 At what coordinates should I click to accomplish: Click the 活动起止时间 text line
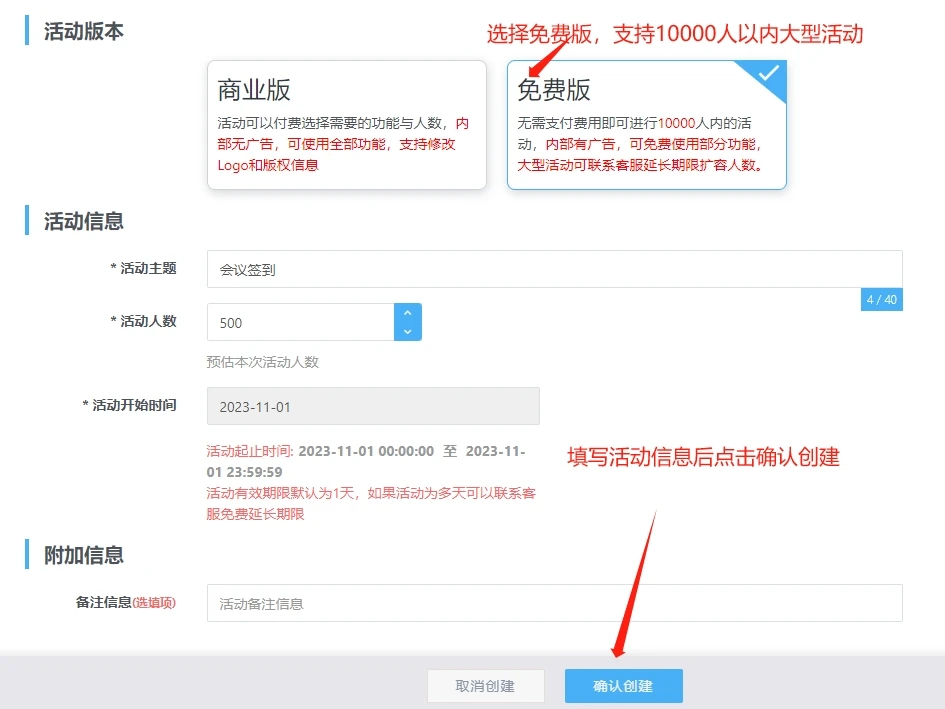click(366, 461)
